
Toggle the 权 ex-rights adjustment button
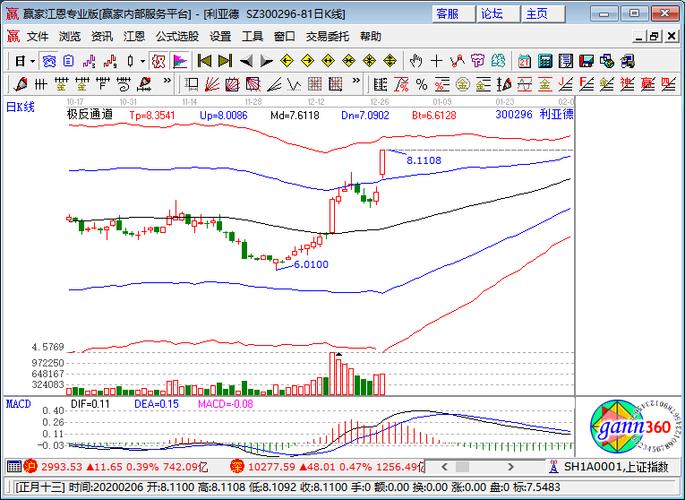(x=158, y=61)
